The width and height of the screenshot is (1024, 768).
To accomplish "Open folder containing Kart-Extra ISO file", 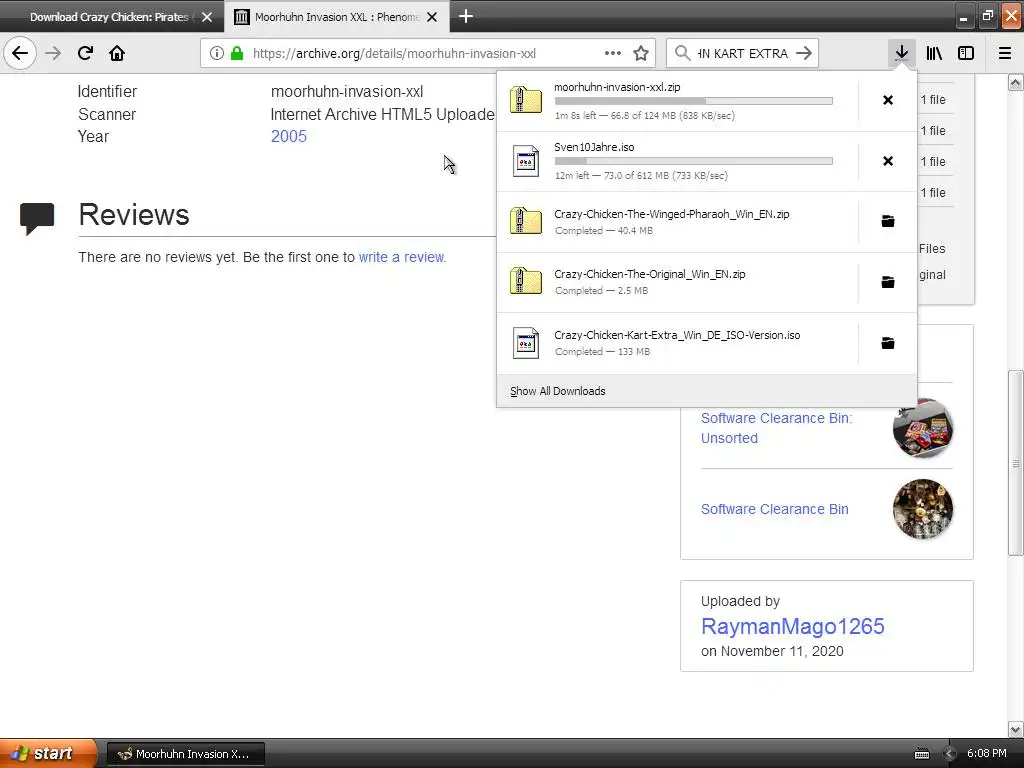I will (x=888, y=343).
